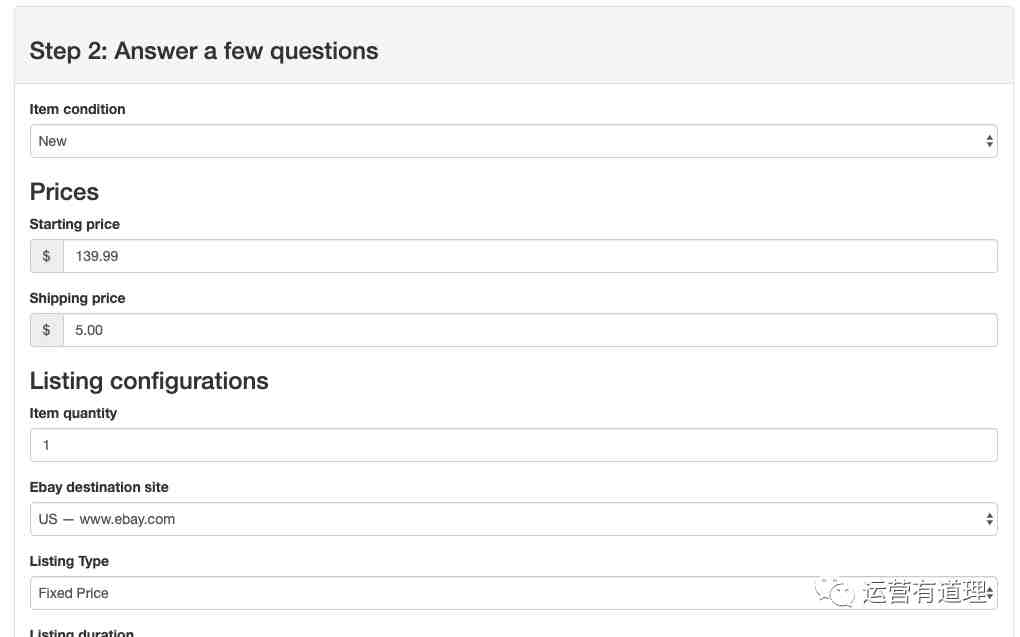Click the Shipping price label
This screenshot has height=637, width=1020.
pos(77,299)
